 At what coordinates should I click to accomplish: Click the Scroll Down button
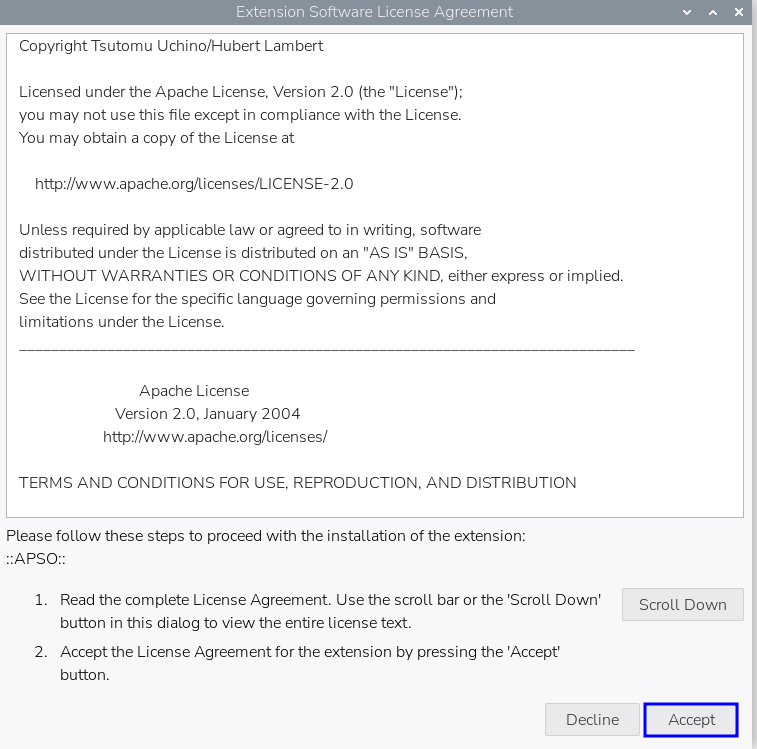click(683, 605)
